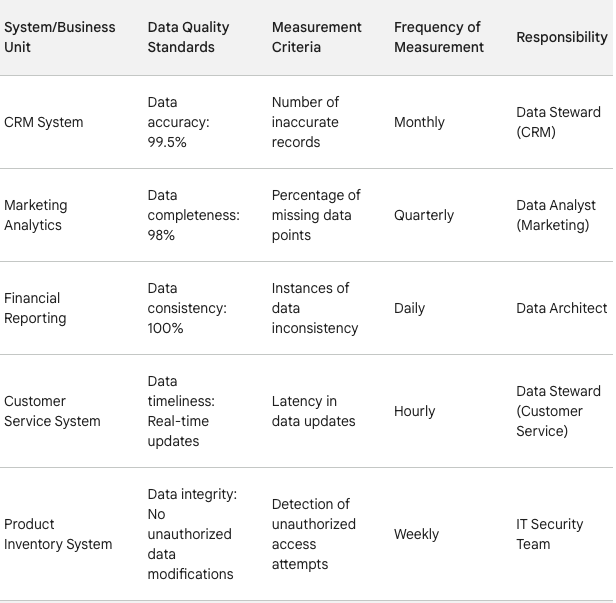
Task: Select the Marketing Analytics cell
Action: coord(36,215)
